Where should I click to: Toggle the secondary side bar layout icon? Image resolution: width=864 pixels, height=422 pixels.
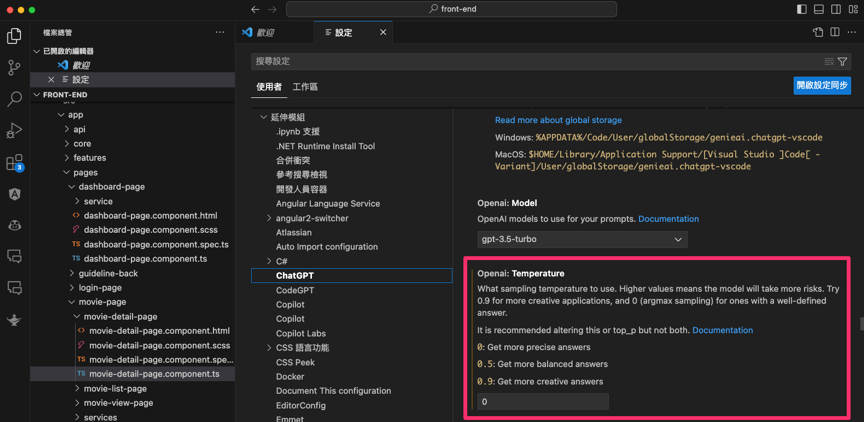[836, 9]
